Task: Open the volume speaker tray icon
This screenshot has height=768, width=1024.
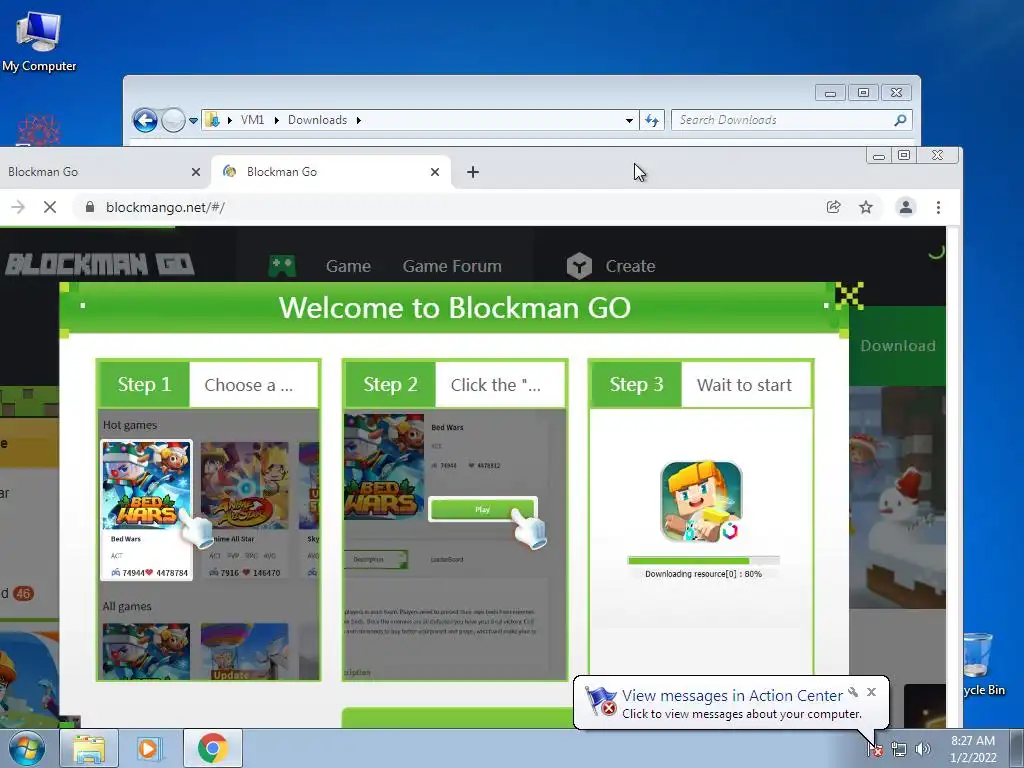Action: [x=922, y=749]
